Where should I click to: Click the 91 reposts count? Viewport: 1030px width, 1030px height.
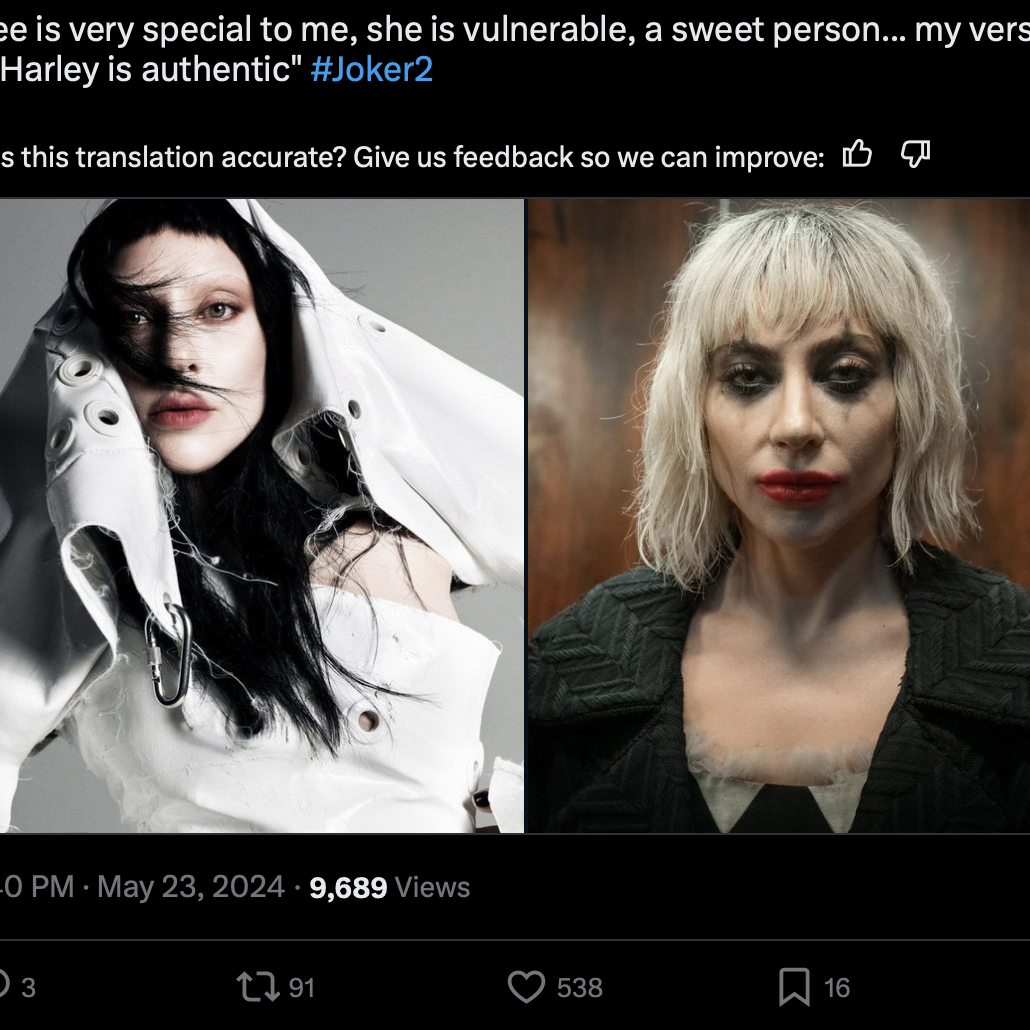(301, 988)
